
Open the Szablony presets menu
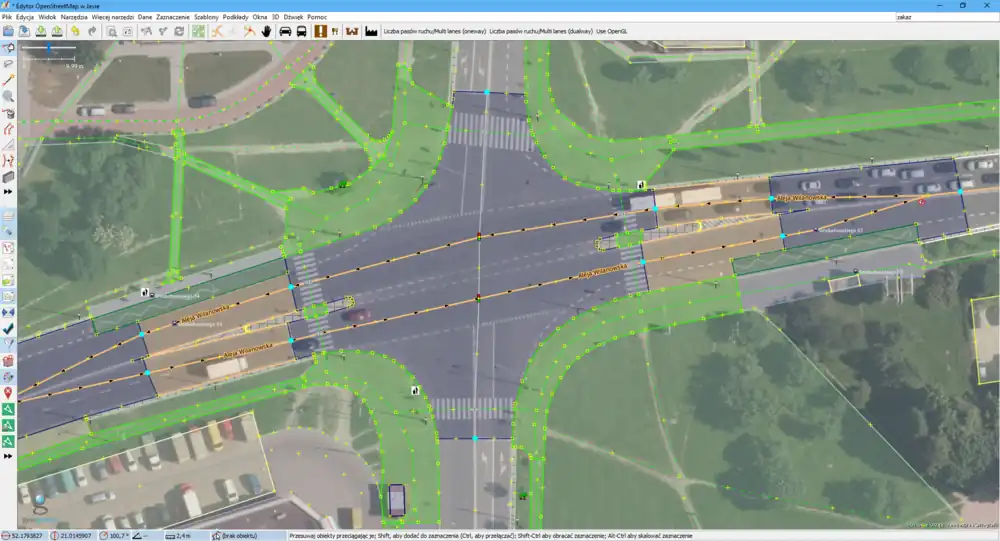click(206, 18)
